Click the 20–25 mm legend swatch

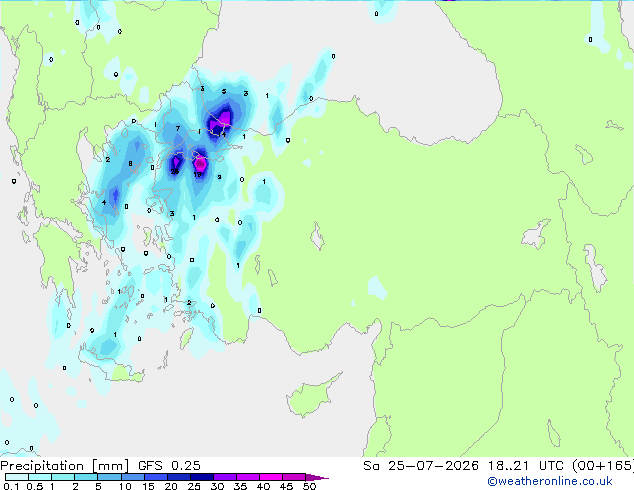coord(179,477)
